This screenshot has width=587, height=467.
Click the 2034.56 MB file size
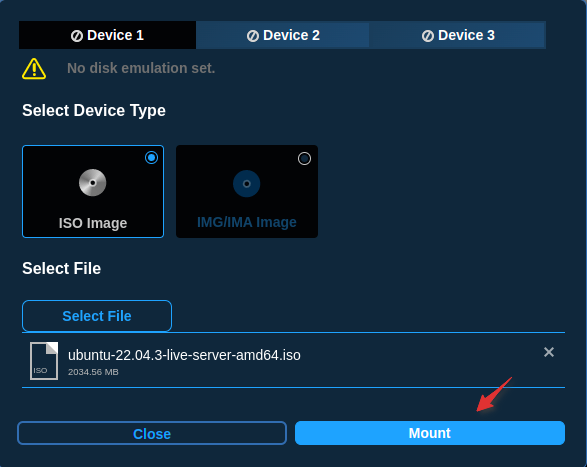(x=93, y=372)
